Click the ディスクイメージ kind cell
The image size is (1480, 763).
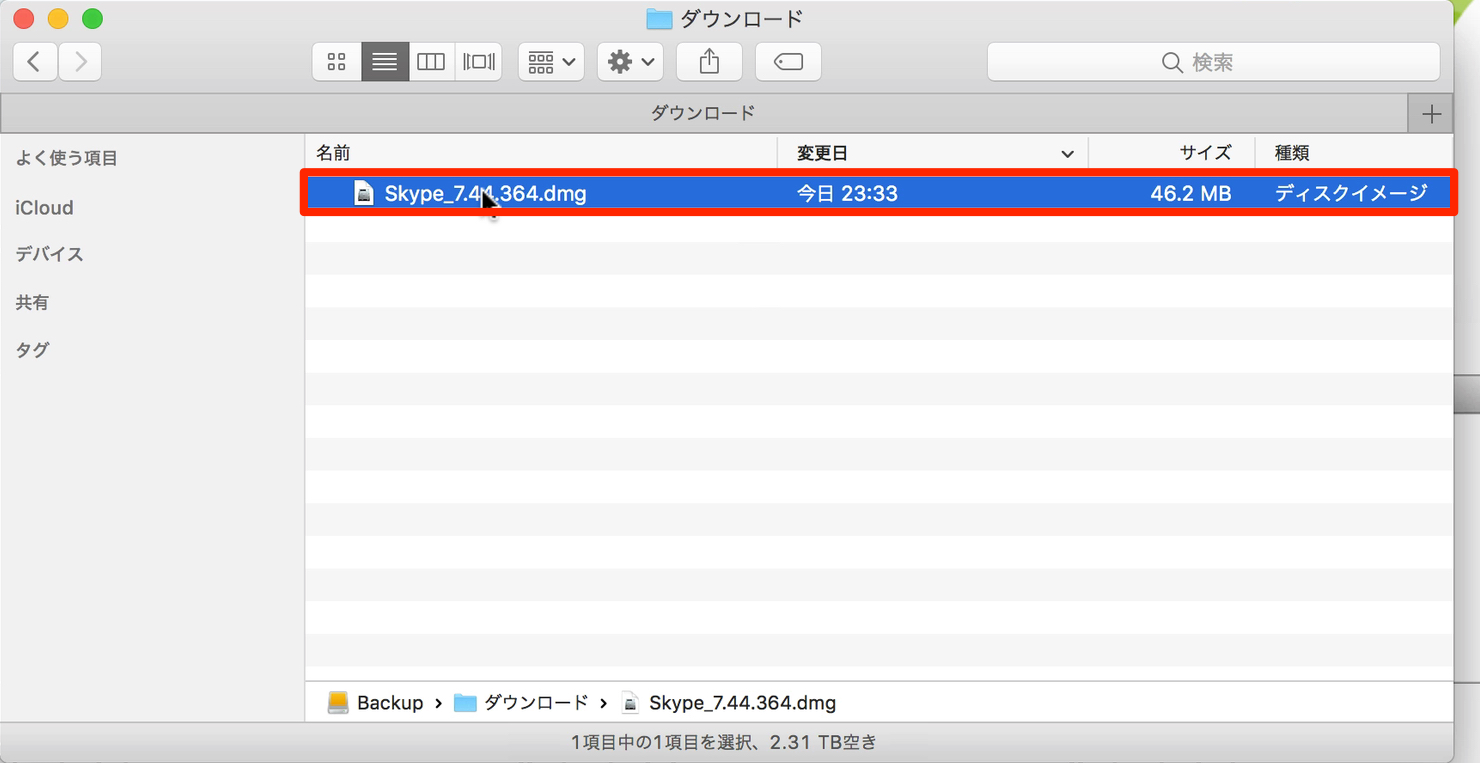[x=1351, y=193]
